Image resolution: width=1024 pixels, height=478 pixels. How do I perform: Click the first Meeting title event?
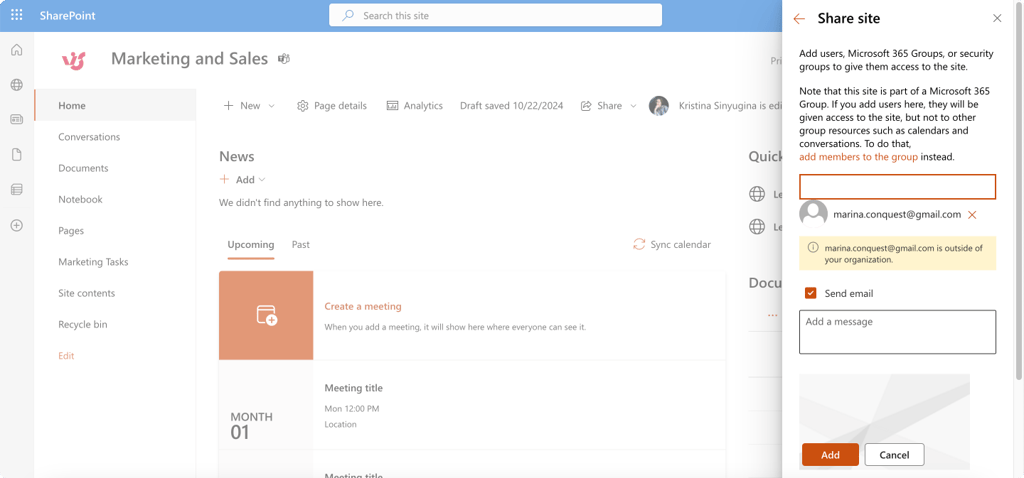[353, 388]
